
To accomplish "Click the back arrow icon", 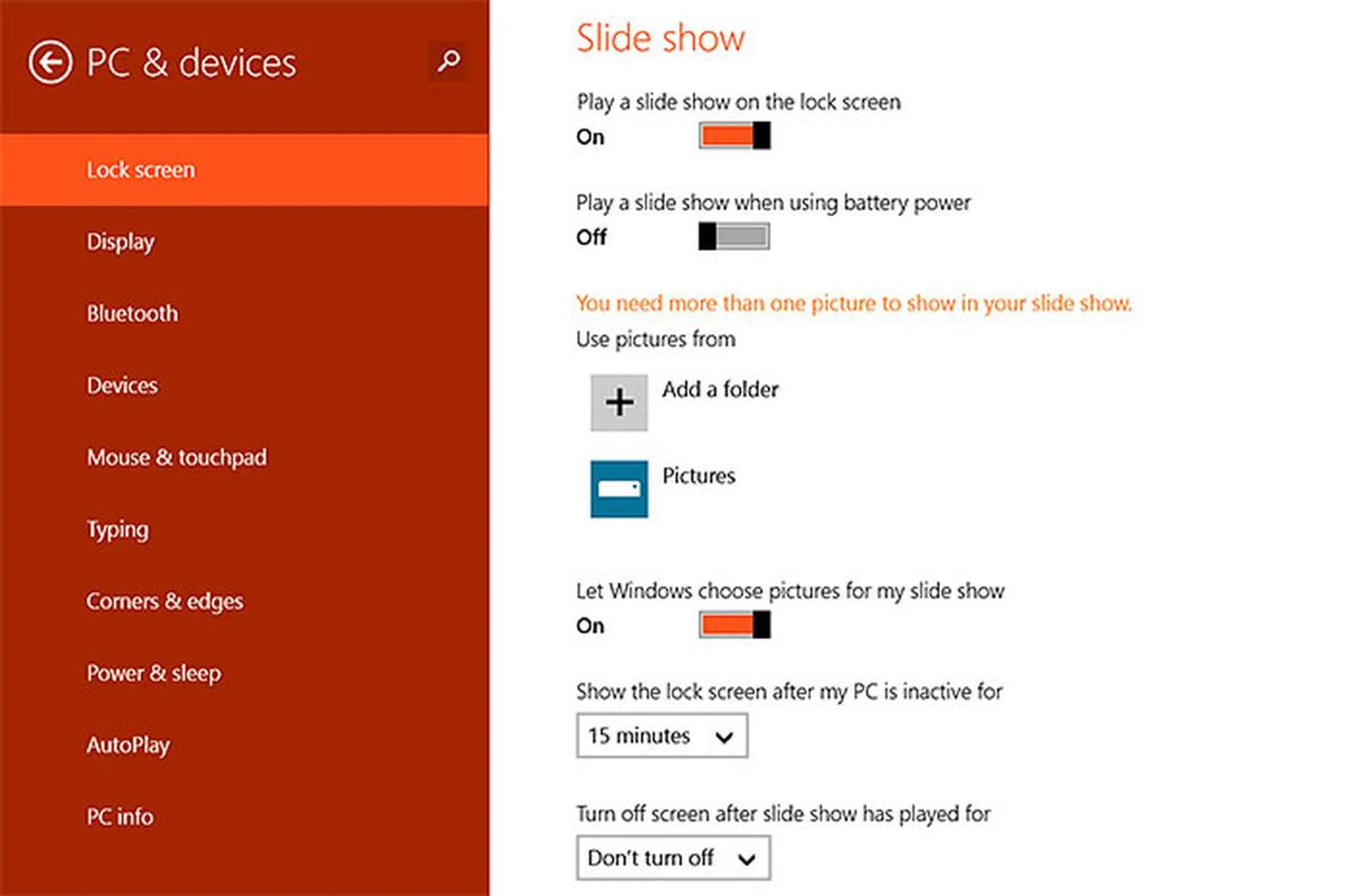I will pyautogui.click(x=50, y=62).
